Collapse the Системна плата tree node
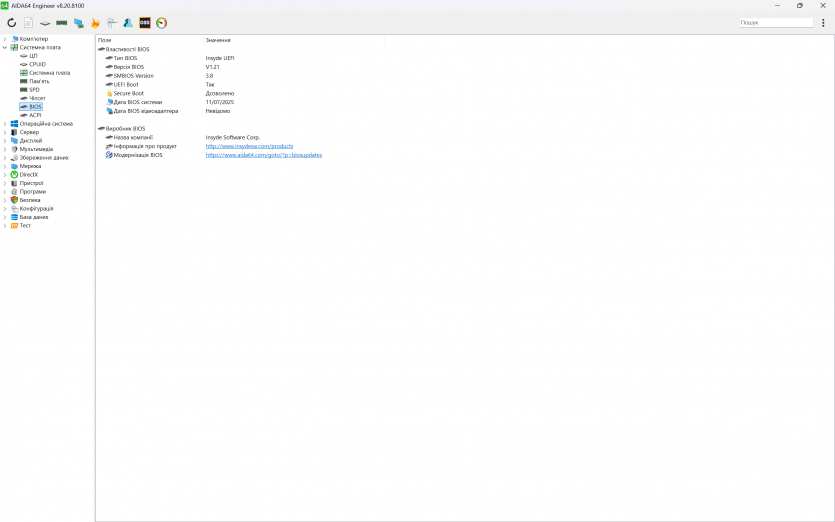 tap(5, 47)
